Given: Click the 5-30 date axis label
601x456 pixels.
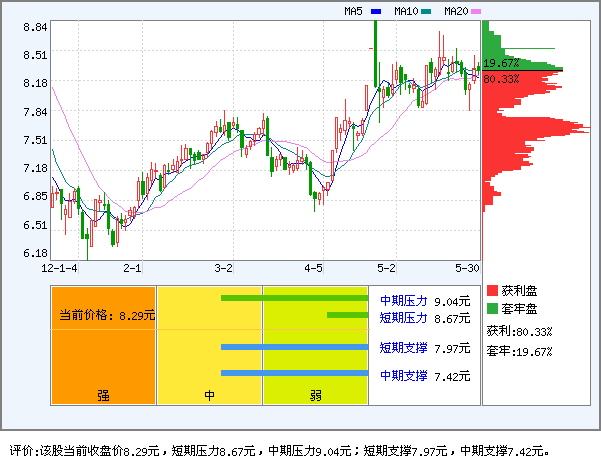Looking at the screenshot, I should click(466, 268).
